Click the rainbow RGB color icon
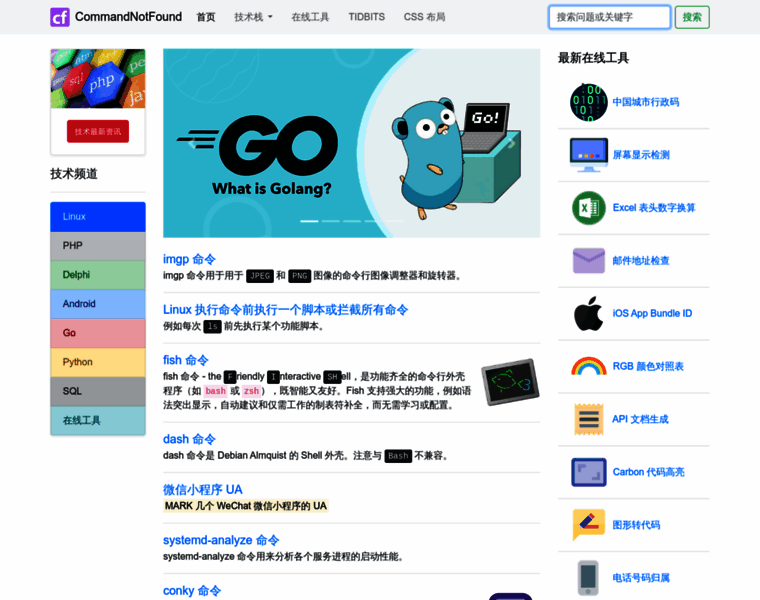760x600 pixels. click(588, 366)
